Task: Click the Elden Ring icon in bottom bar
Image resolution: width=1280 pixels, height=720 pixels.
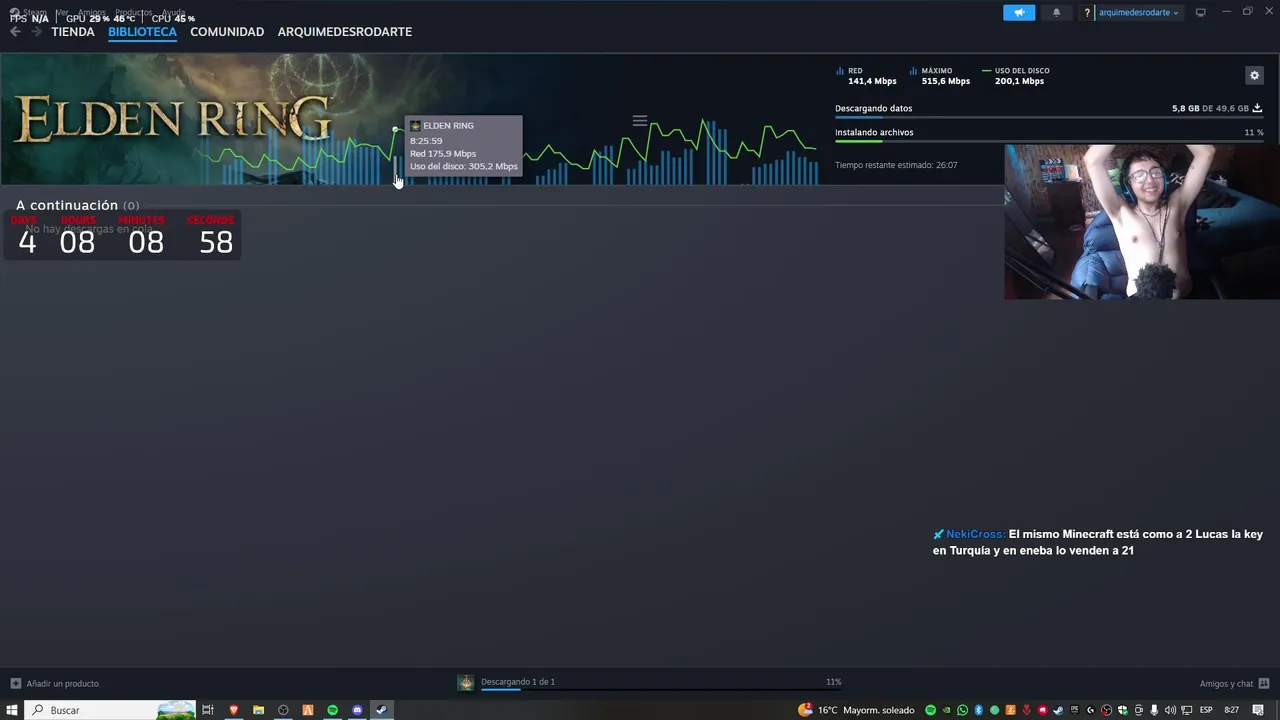Action: tap(466, 683)
